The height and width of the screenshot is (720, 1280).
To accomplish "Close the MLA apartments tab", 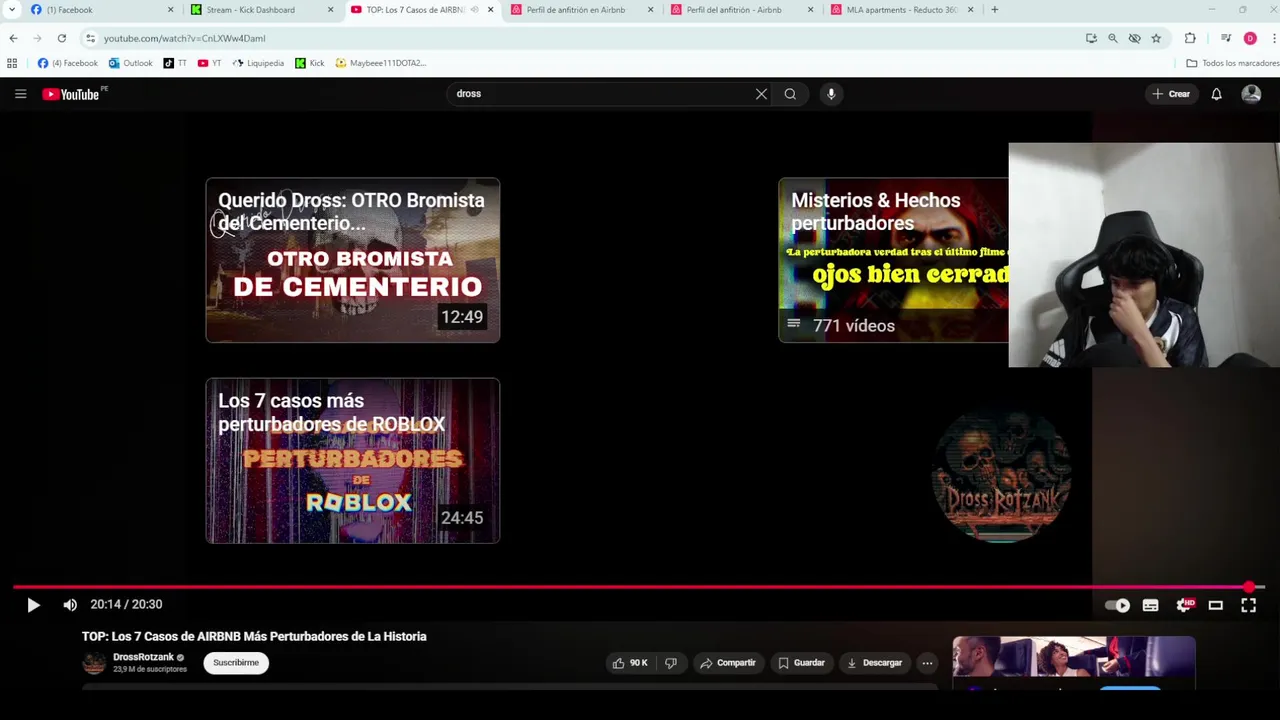I will point(971,10).
